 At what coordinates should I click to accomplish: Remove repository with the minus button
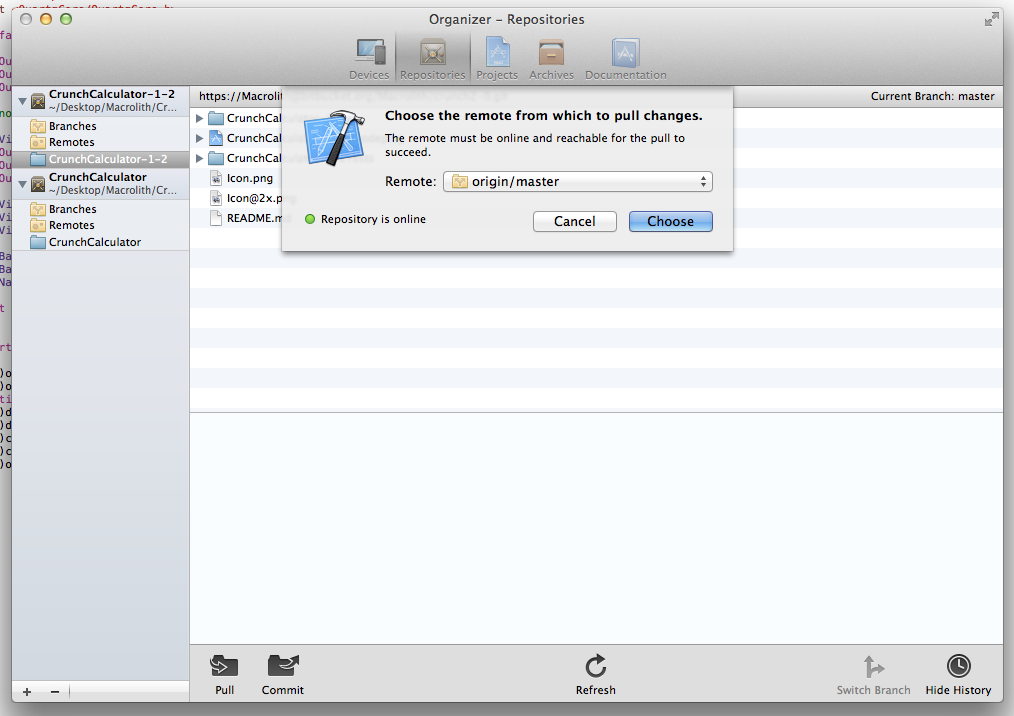tap(55, 692)
